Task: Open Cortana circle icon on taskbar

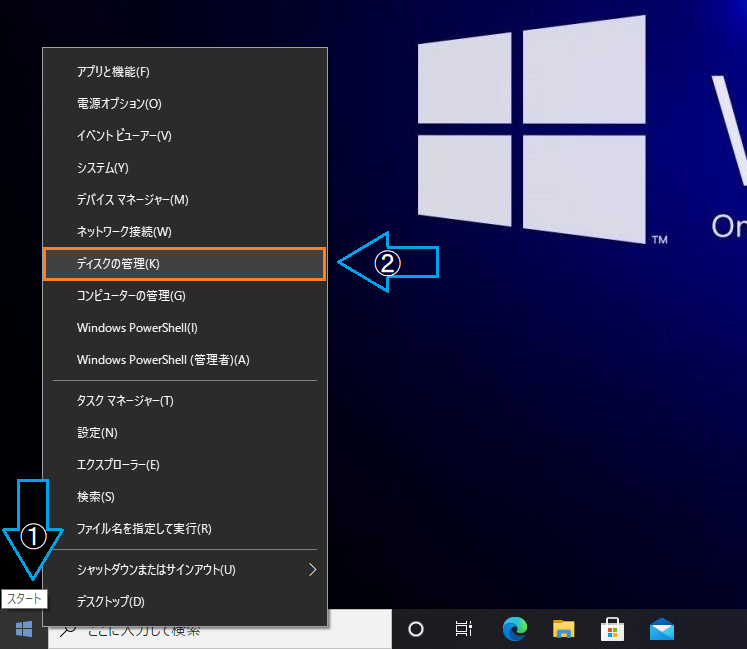Action: tap(416, 629)
